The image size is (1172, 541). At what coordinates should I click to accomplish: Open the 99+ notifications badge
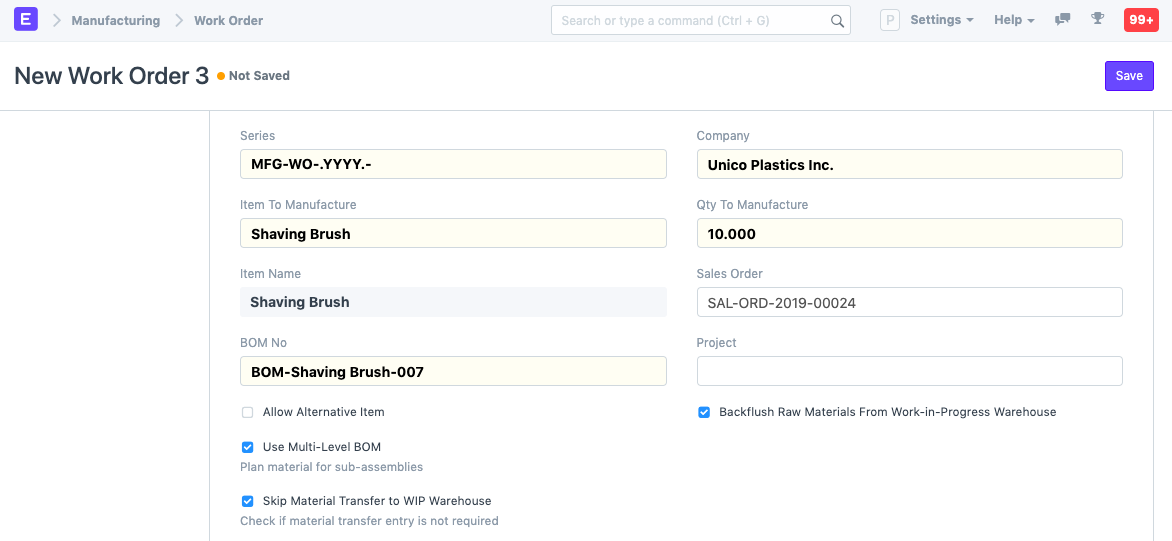(1140, 20)
